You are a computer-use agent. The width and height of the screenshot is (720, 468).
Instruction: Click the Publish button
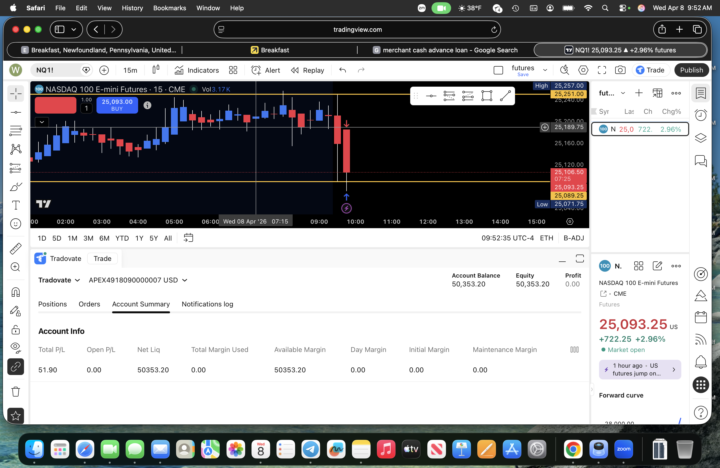[692, 70]
